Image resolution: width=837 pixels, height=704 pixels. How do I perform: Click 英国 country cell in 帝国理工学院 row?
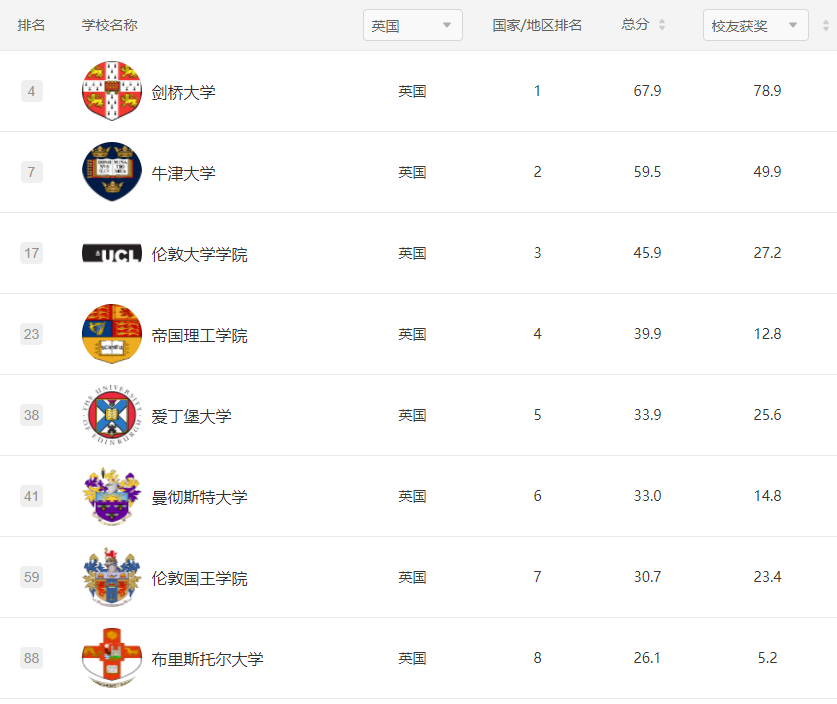tap(413, 335)
